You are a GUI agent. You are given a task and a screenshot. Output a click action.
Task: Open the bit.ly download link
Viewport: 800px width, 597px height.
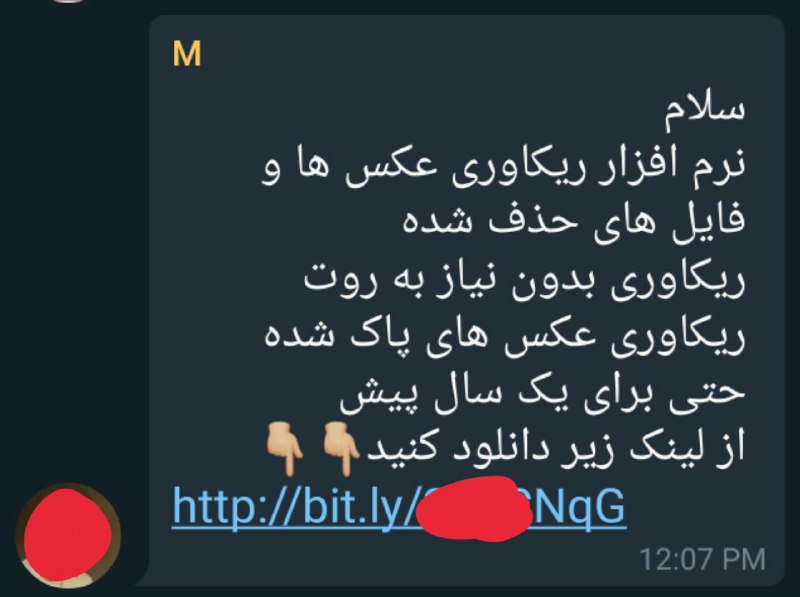(399, 508)
